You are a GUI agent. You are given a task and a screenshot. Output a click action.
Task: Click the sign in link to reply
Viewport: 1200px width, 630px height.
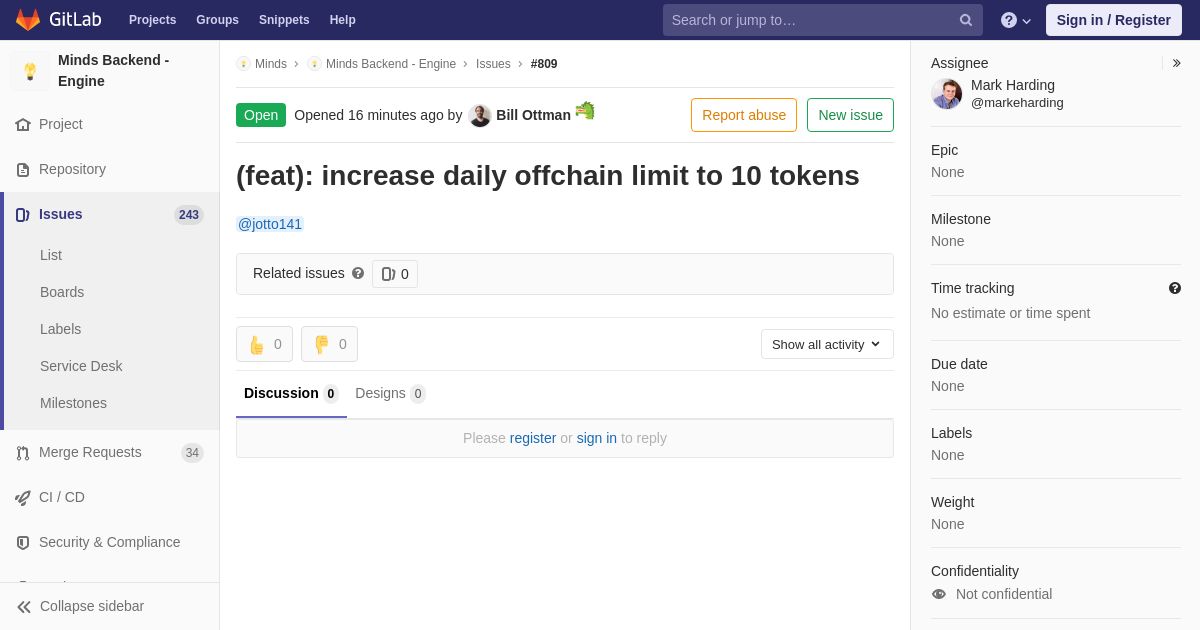(597, 438)
